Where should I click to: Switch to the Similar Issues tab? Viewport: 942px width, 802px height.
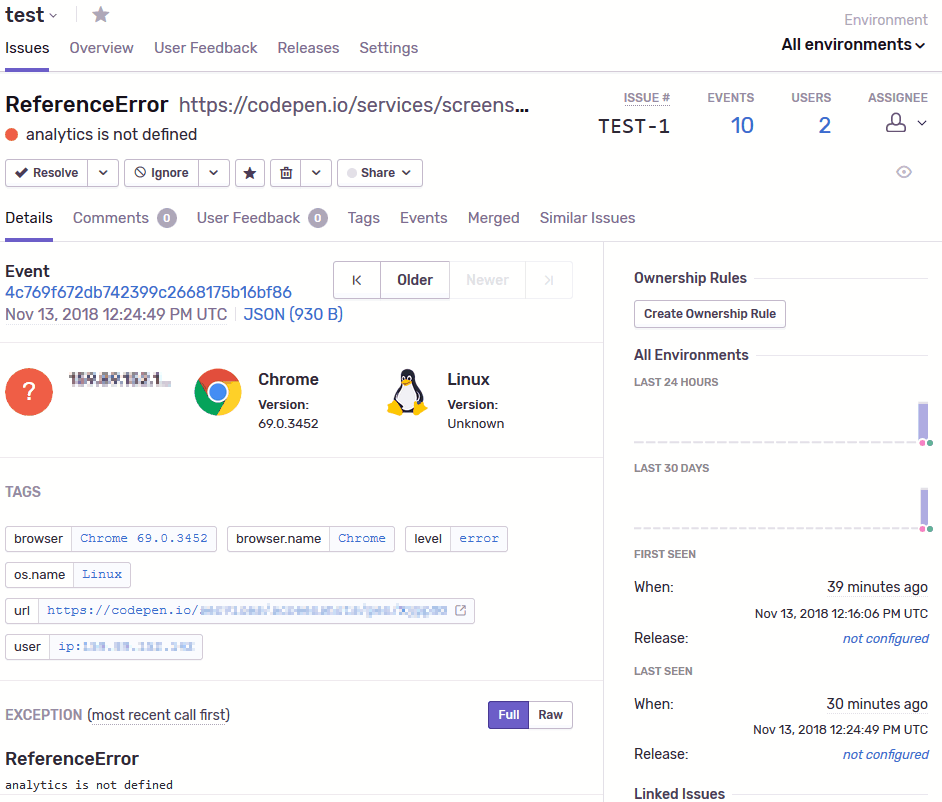point(587,218)
